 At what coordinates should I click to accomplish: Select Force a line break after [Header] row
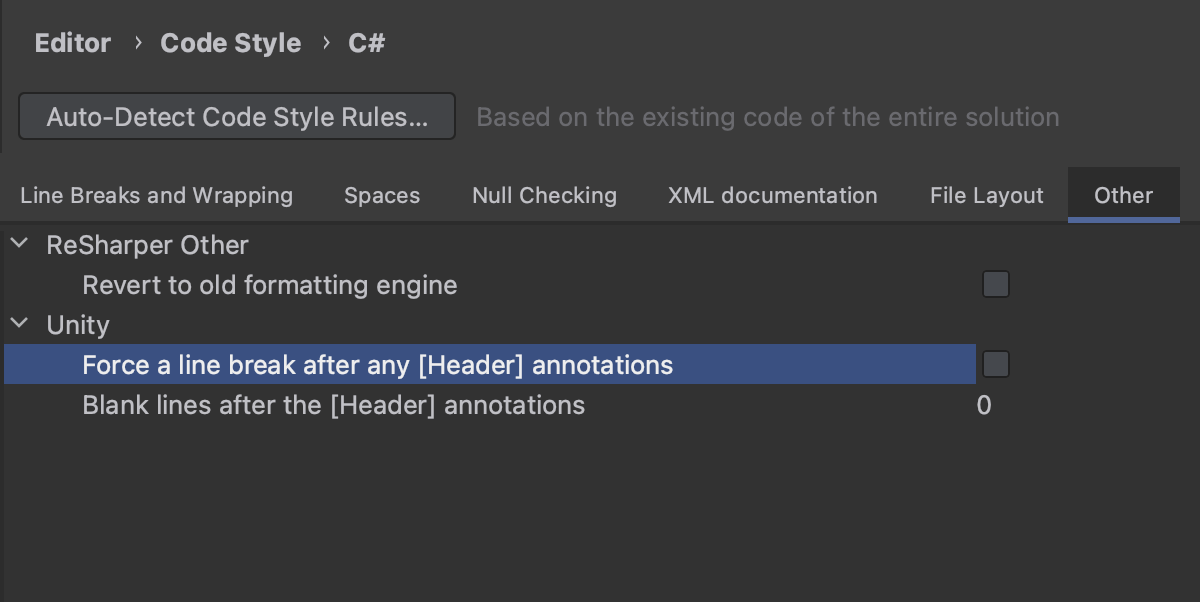[377, 365]
